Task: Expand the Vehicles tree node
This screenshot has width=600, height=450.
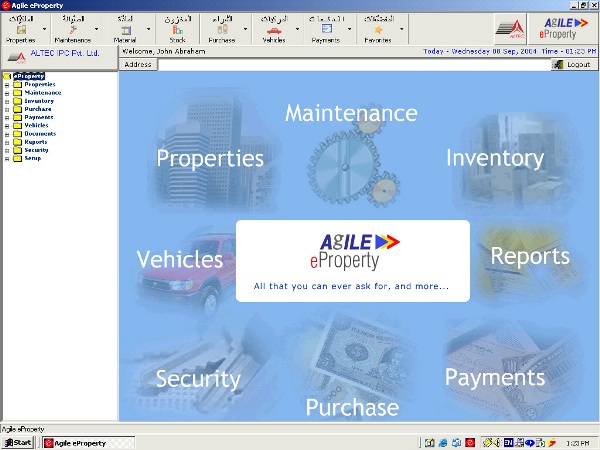Action: point(7,126)
